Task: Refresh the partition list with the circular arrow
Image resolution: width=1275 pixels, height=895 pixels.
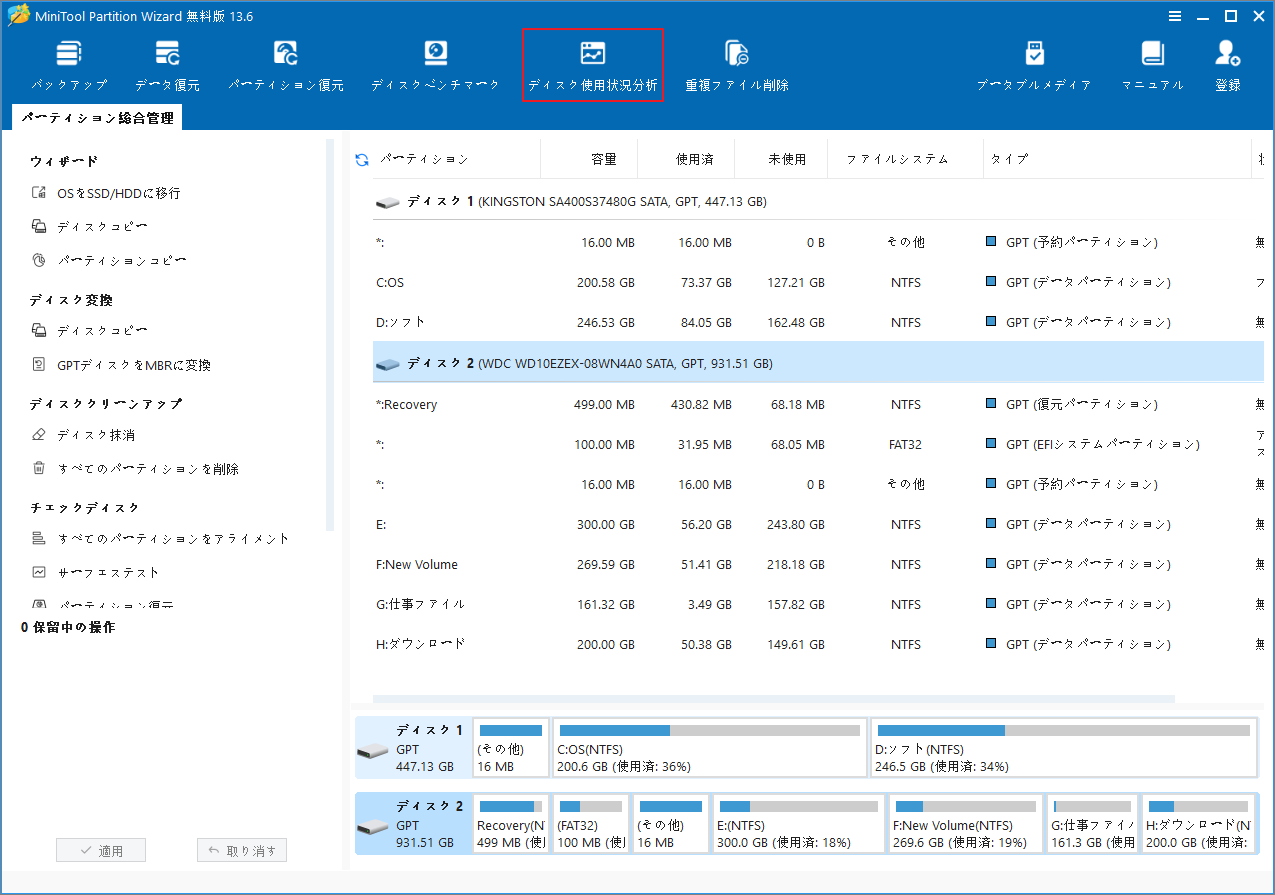Action: click(x=360, y=158)
